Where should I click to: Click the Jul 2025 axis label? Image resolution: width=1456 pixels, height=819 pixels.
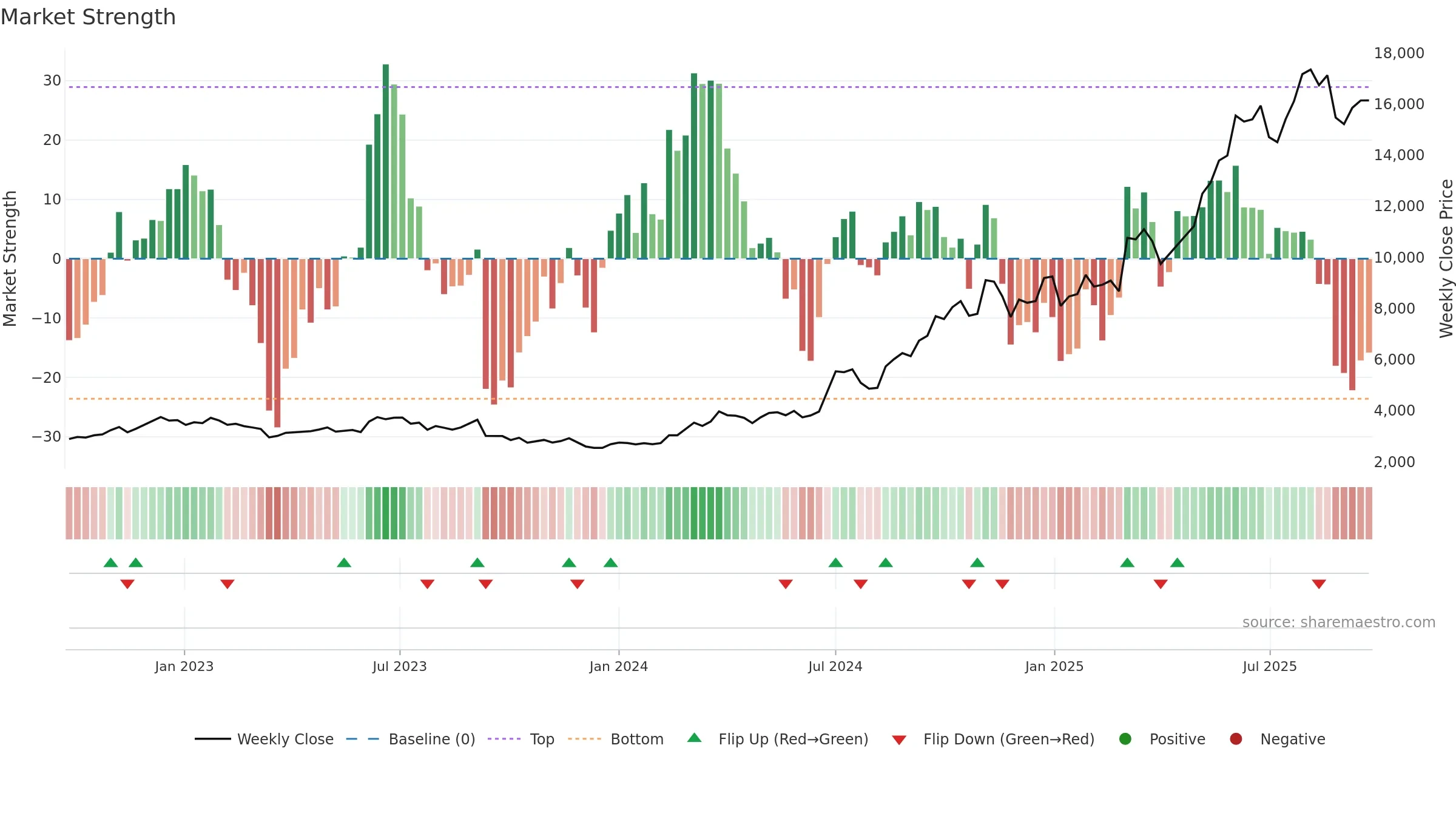pos(1270,666)
